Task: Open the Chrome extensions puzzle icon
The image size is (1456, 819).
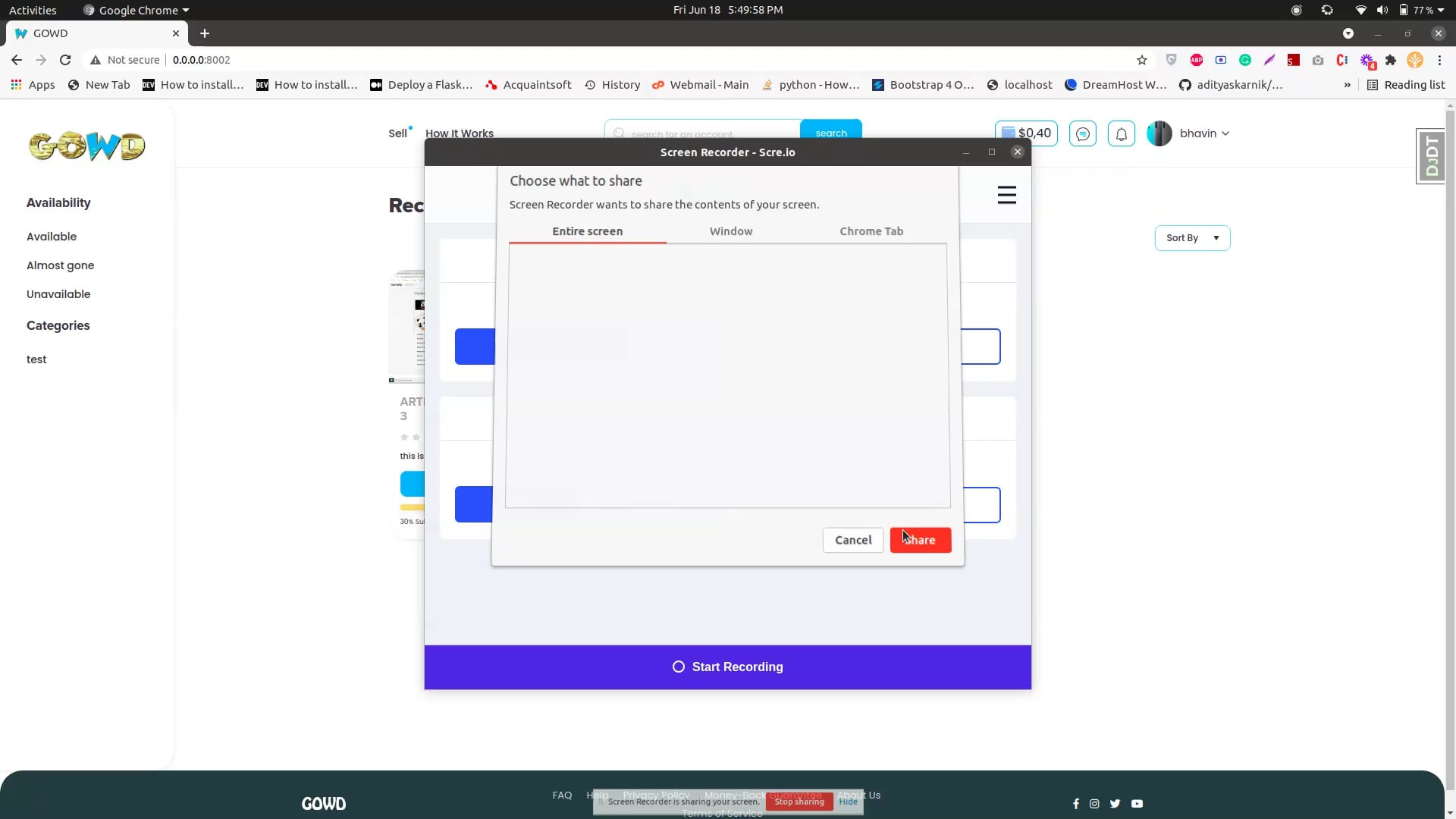Action: (1391, 60)
